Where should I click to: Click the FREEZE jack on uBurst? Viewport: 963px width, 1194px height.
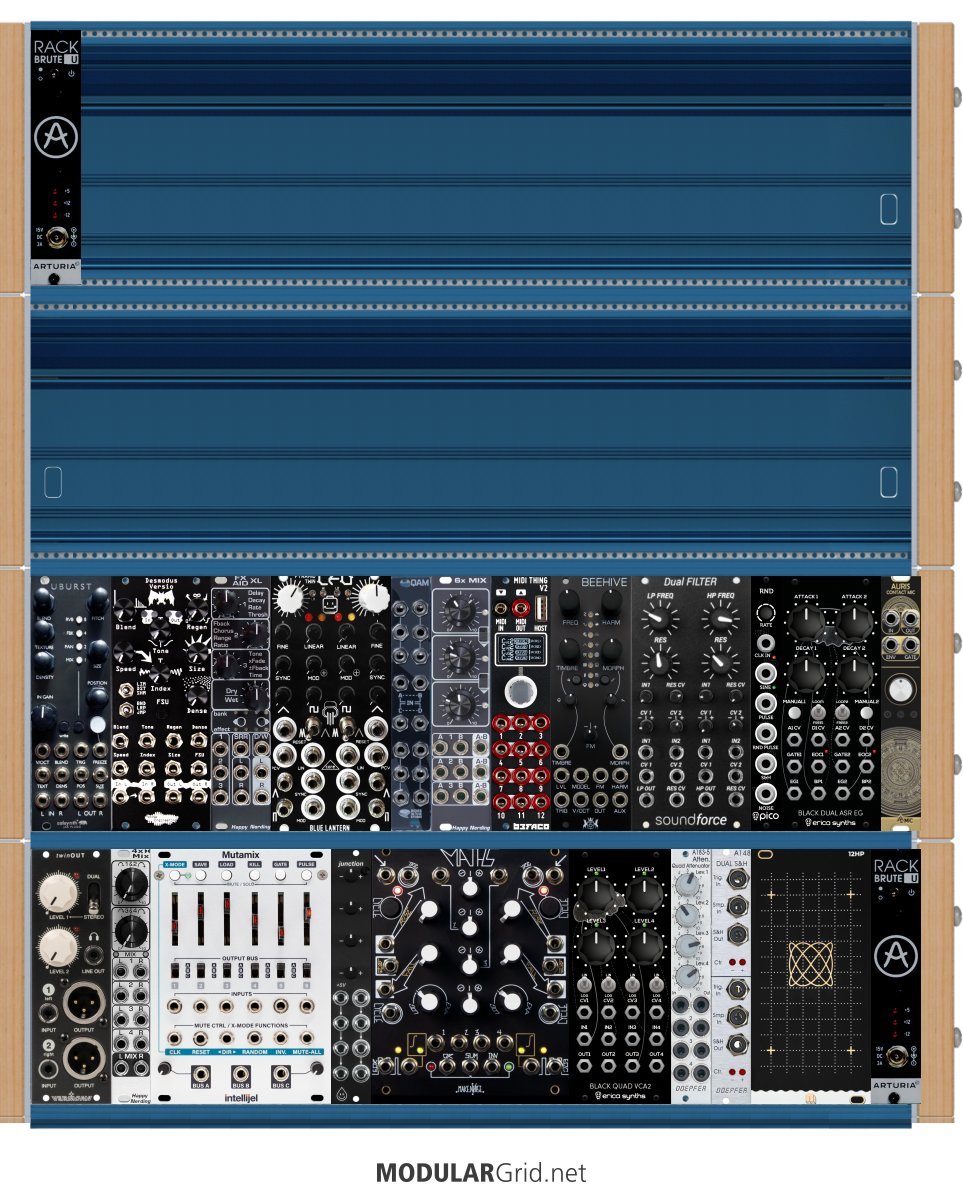[100, 750]
